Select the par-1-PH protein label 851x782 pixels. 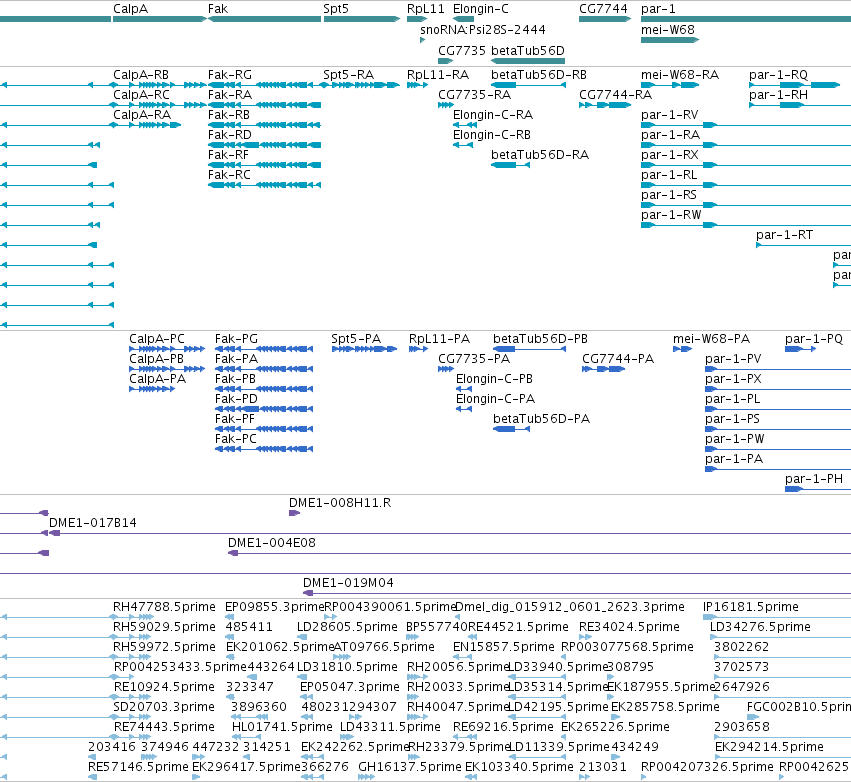click(814, 479)
